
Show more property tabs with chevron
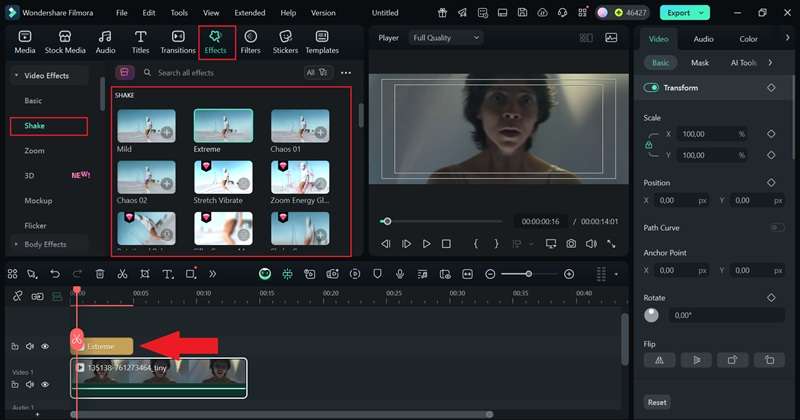click(787, 38)
